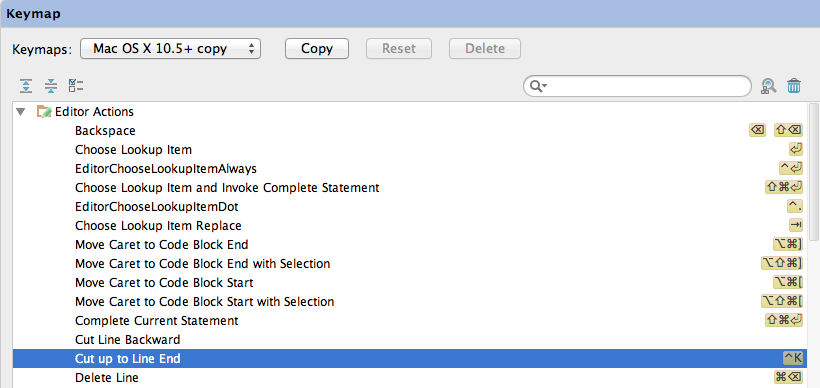Focus the keymap search field

(x=637, y=86)
